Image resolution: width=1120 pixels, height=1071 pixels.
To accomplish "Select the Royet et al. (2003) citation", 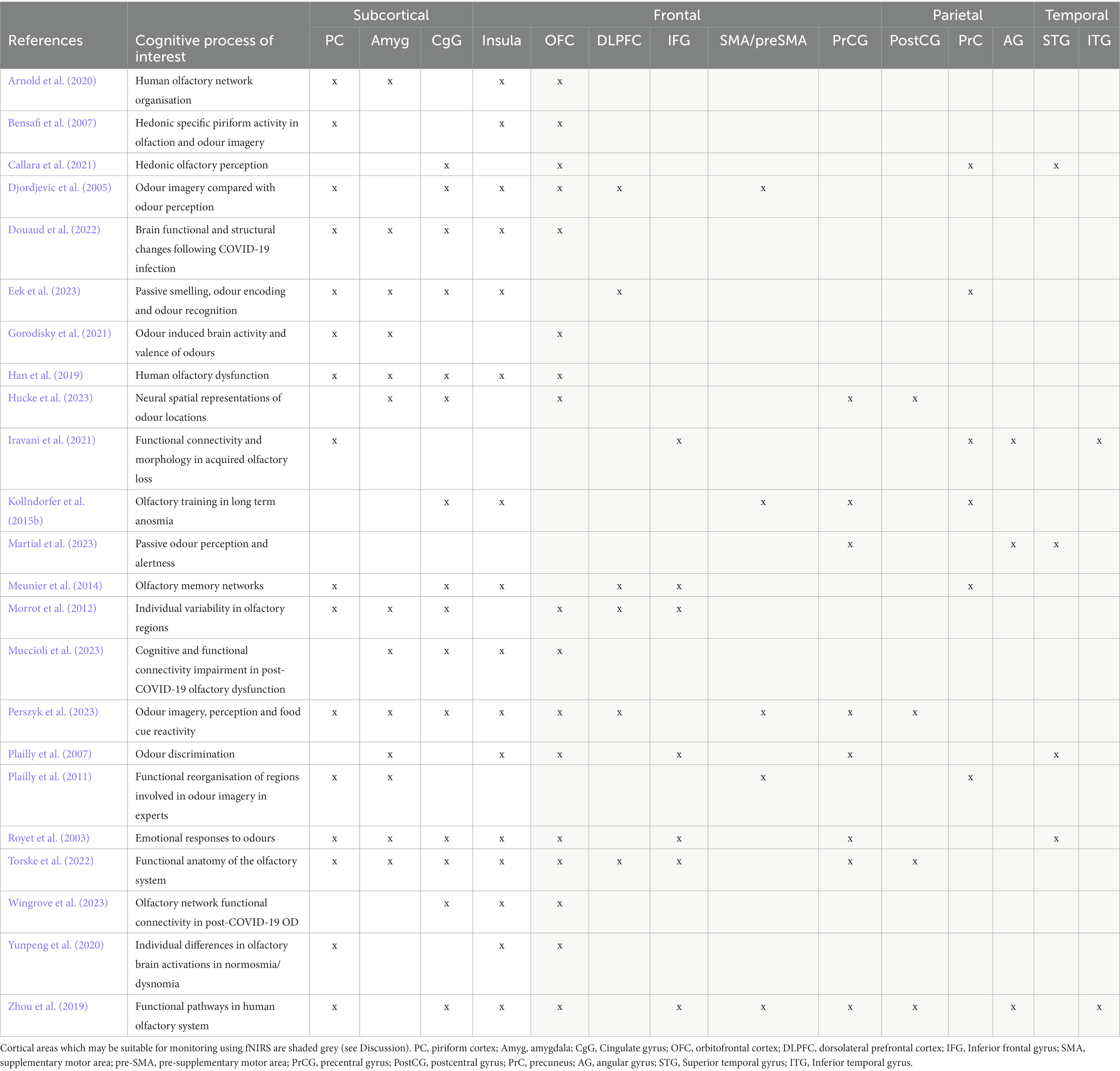I will [x=48, y=838].
